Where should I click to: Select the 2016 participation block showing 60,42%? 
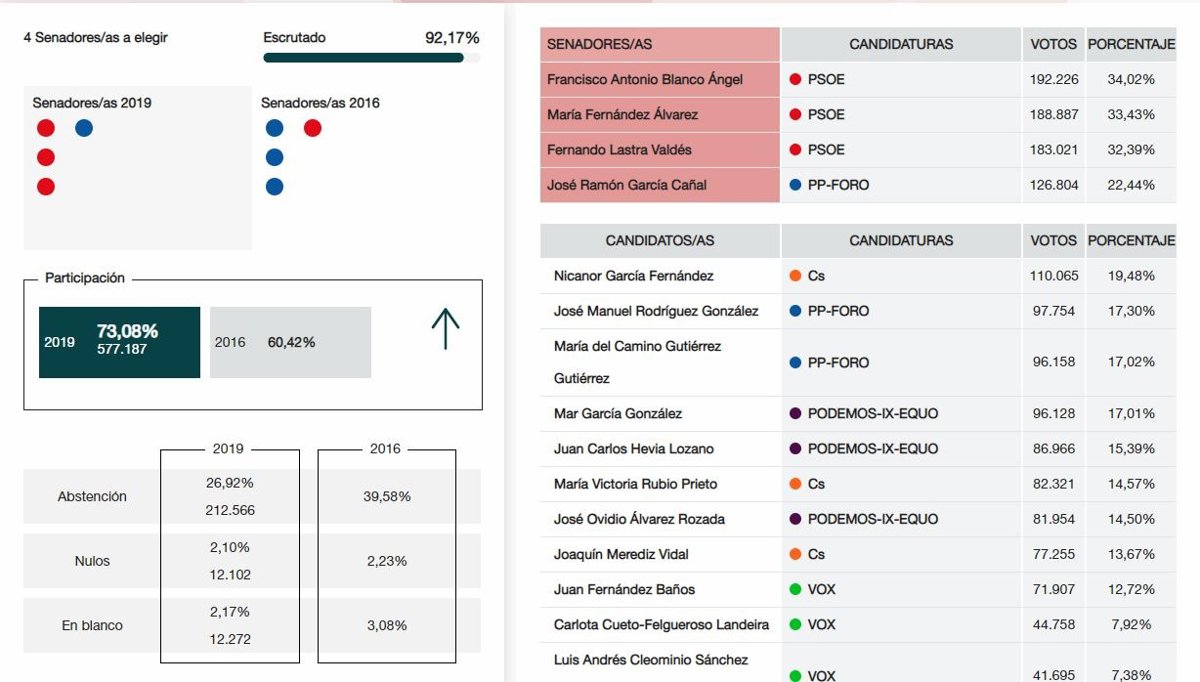tap(290, 342)
